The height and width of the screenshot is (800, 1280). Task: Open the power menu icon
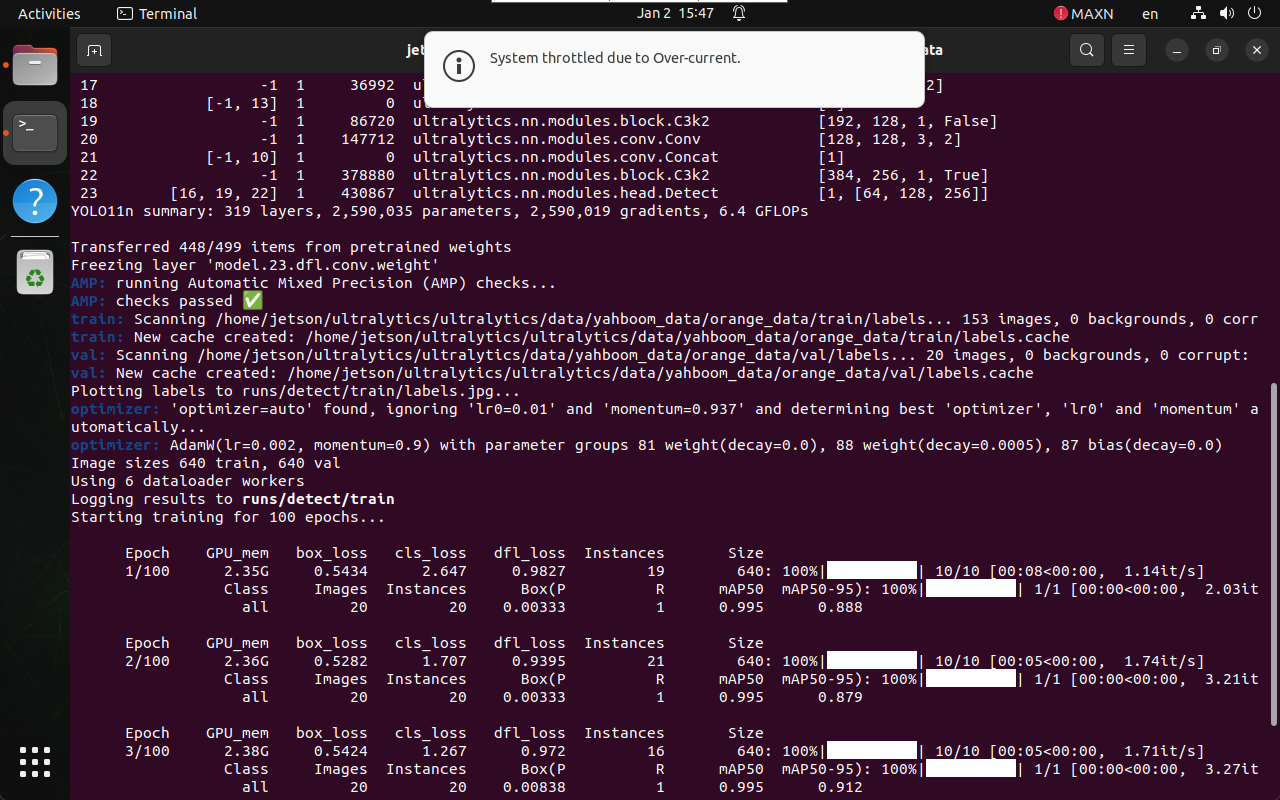[x=1254, y=14]
